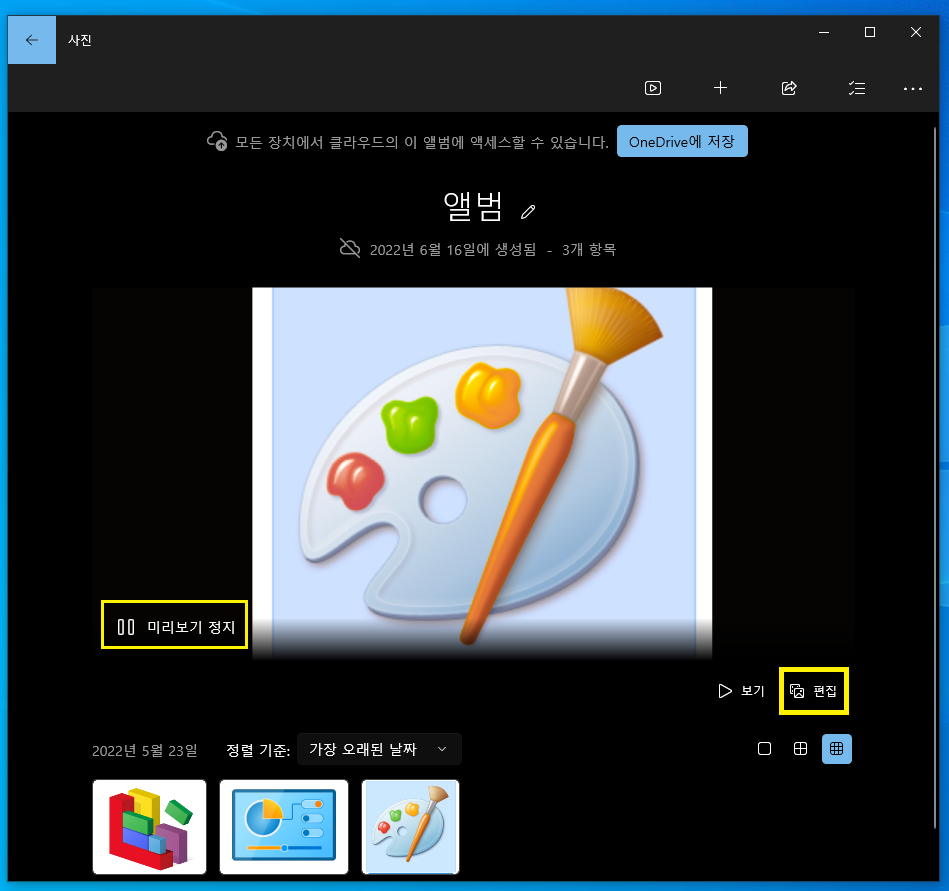Open the colored blocks thumbnail
Viewport: 949px width, 891px height.
click(149, 827)
